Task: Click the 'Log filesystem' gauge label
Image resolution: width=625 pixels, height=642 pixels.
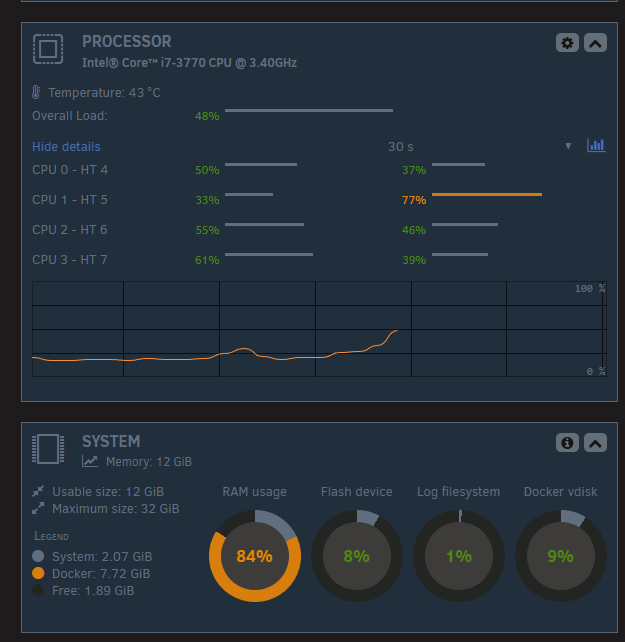Action: 458,492
